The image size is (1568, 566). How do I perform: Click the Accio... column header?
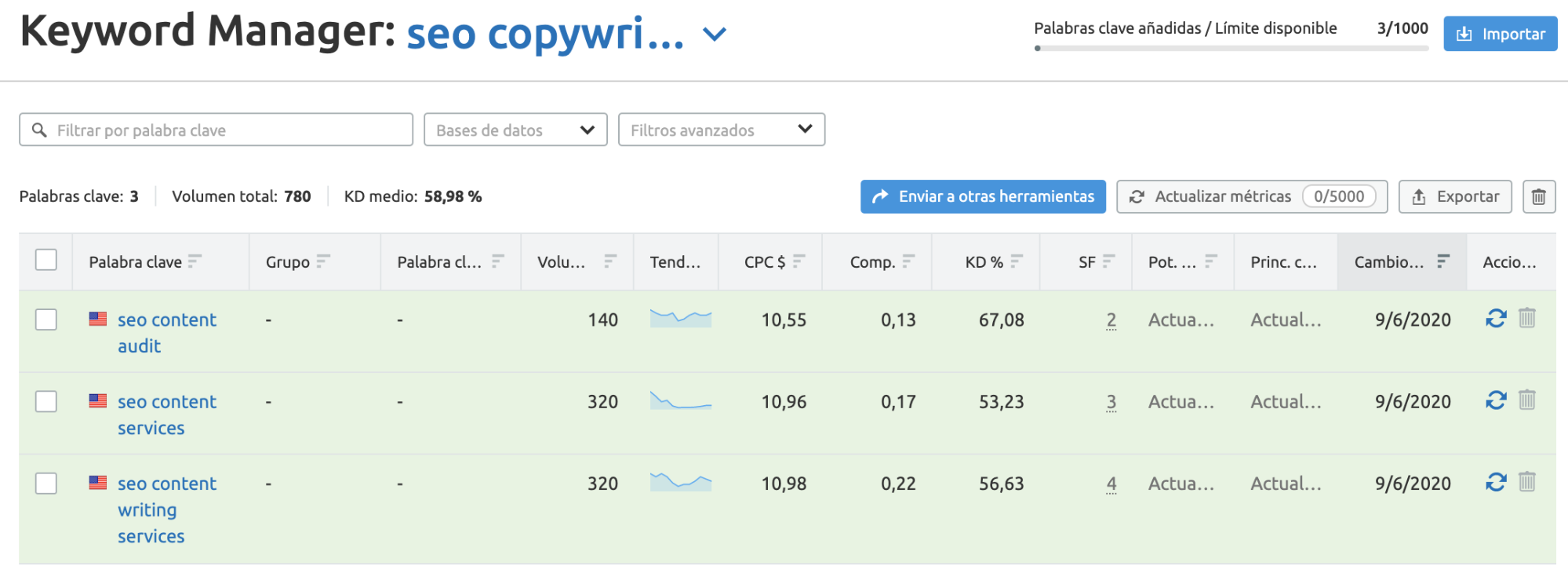1509,262
